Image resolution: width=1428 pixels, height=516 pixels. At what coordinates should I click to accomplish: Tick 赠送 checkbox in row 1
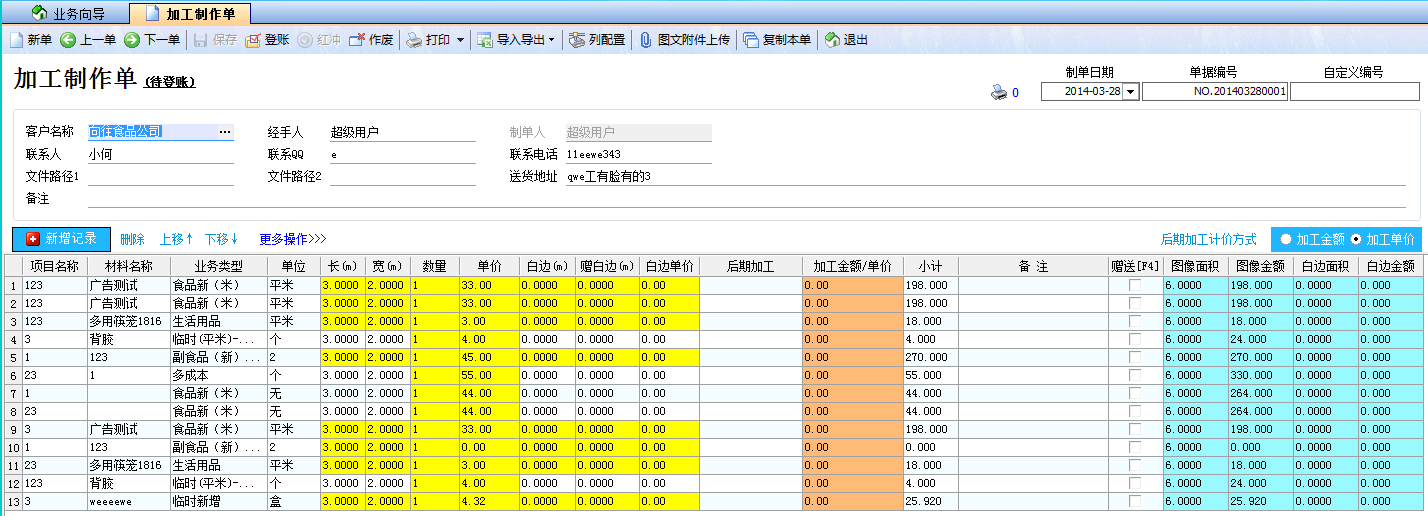(x=1134, y=286)
